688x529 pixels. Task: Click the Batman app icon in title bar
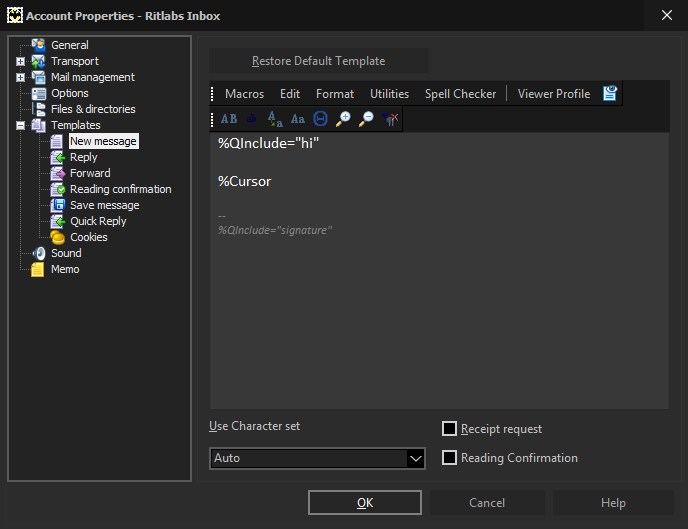[x=14, y=15]
